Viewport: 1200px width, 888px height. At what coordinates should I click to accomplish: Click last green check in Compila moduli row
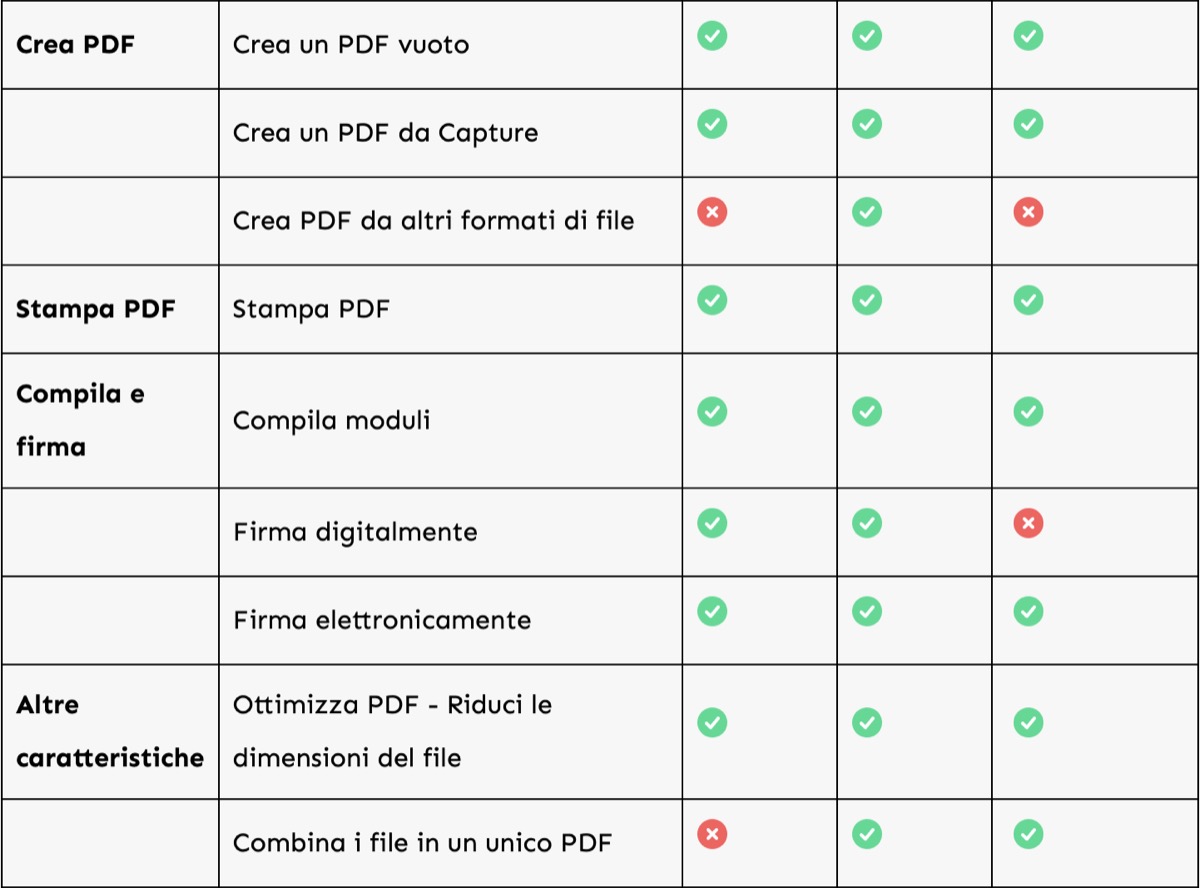tap(1028, 411)
